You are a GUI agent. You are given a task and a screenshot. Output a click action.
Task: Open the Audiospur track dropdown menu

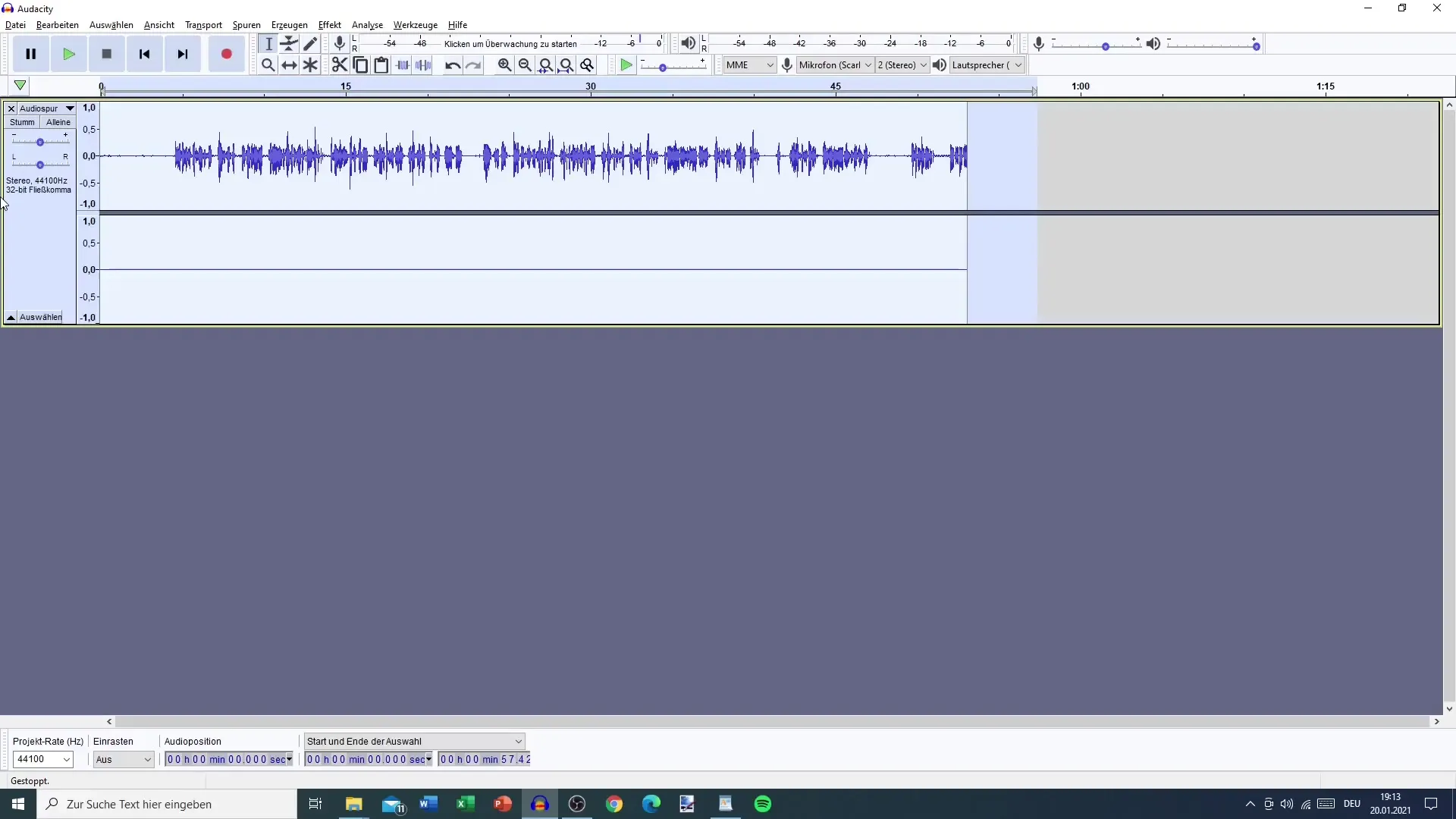pyautogui.click(x=47, y=108)
